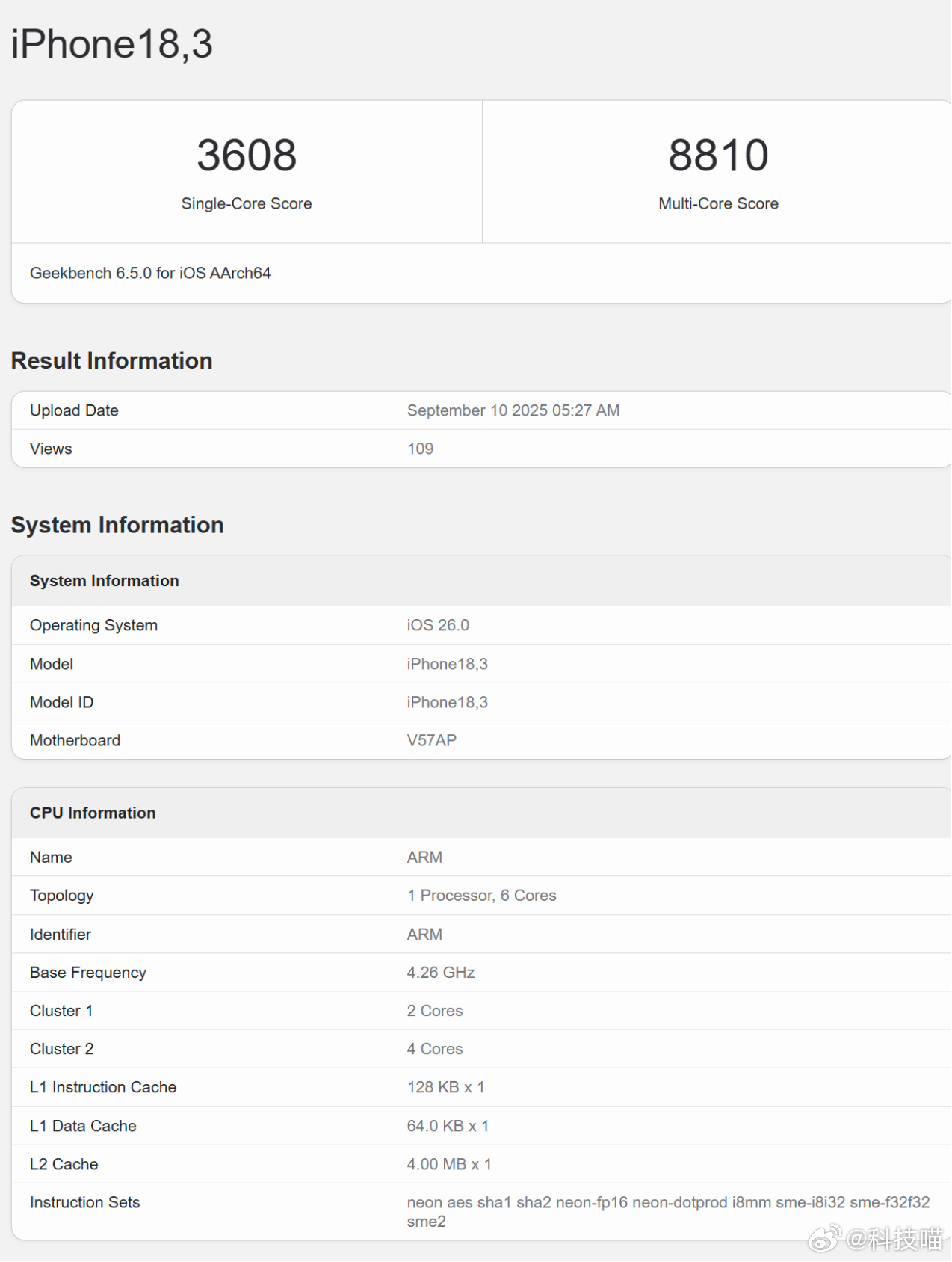
Task: Click the System Information table header
Action: (105, 581)
